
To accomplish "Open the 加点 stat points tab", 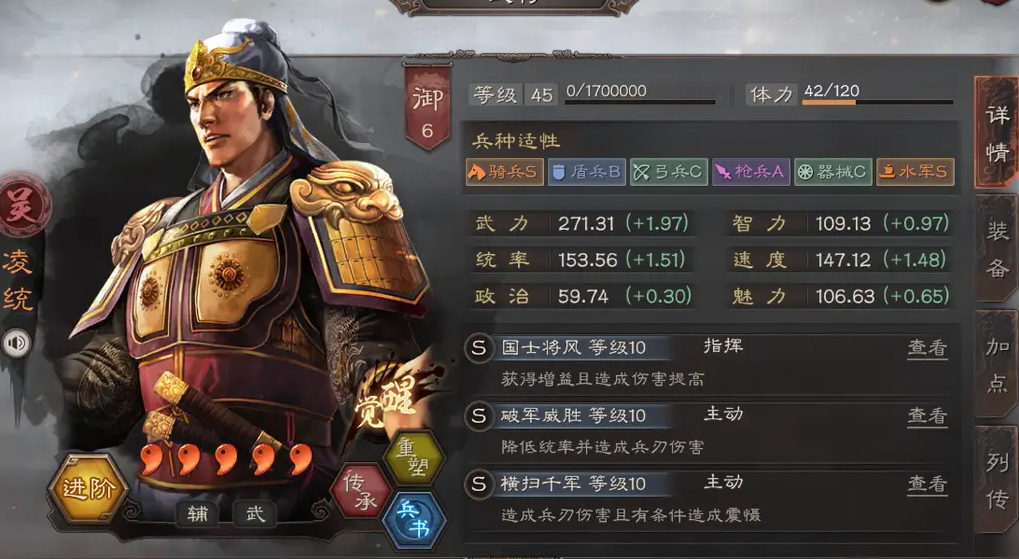I will coord(996,364).
